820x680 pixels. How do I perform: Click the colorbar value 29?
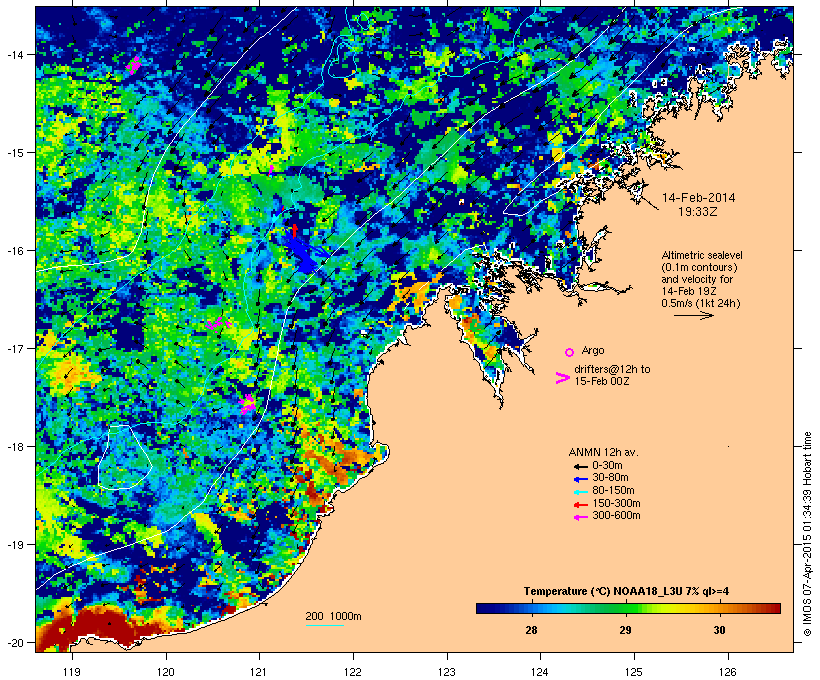(x=625, y=630)
